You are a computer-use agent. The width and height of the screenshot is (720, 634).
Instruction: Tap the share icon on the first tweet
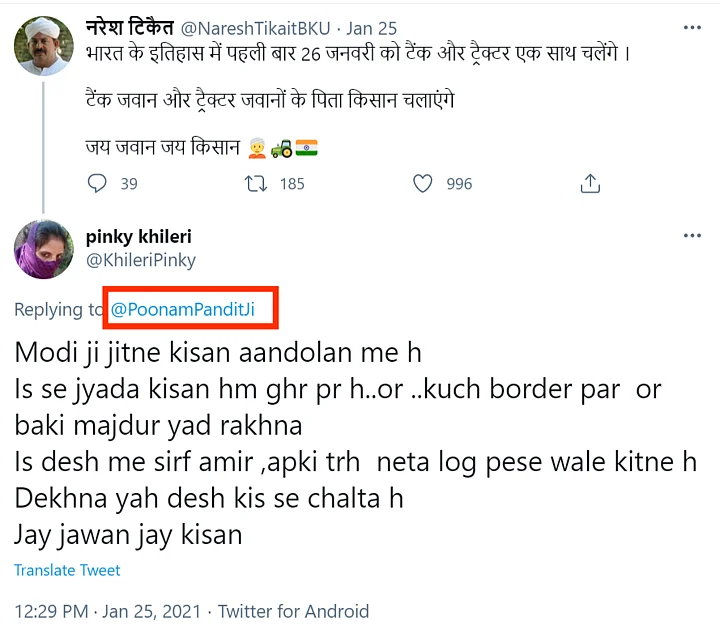point(590,184)
